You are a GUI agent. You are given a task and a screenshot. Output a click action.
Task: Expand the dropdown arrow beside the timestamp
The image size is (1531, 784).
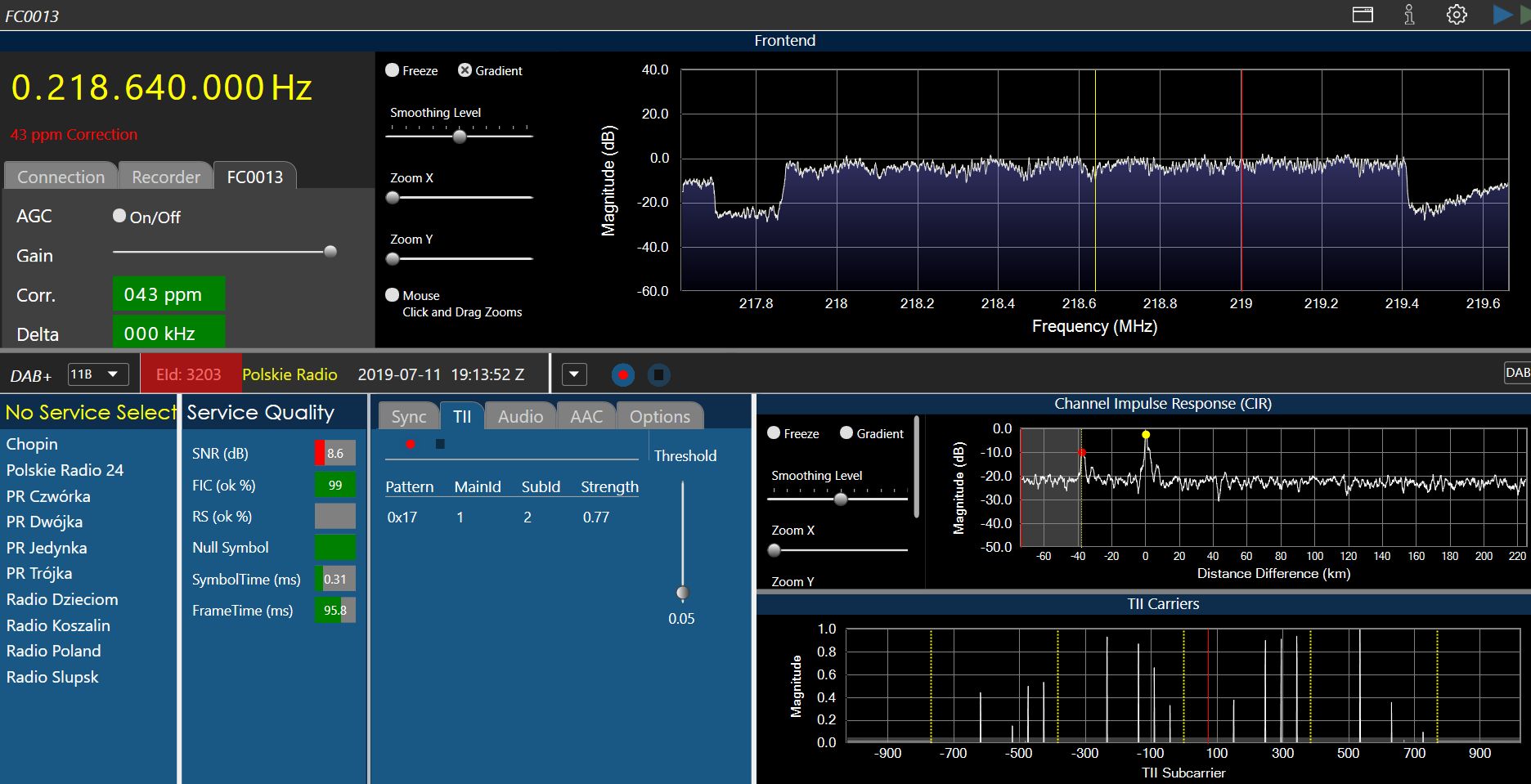(x=574, y=375)
